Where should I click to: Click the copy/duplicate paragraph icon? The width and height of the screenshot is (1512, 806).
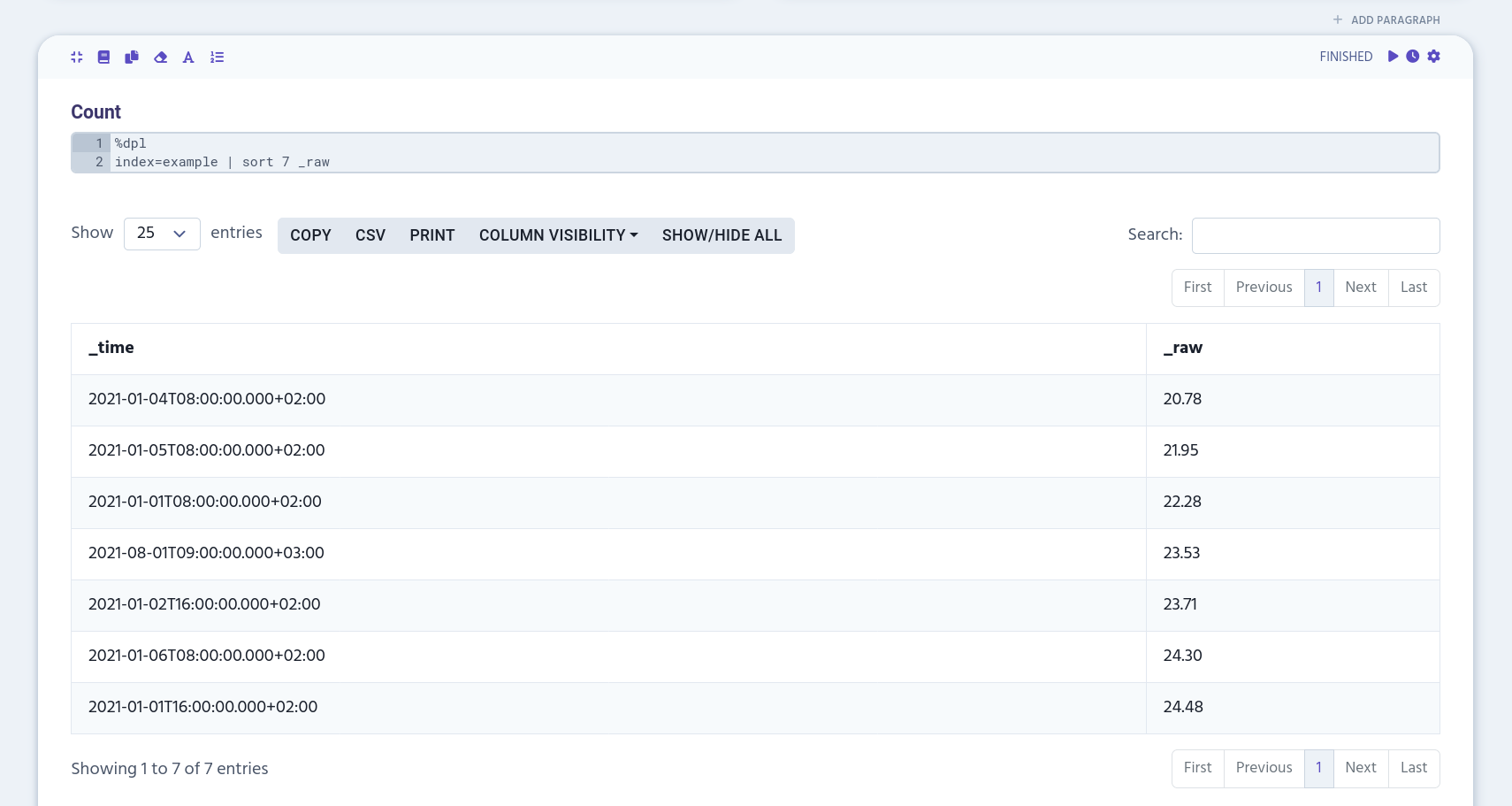[132, 57]
